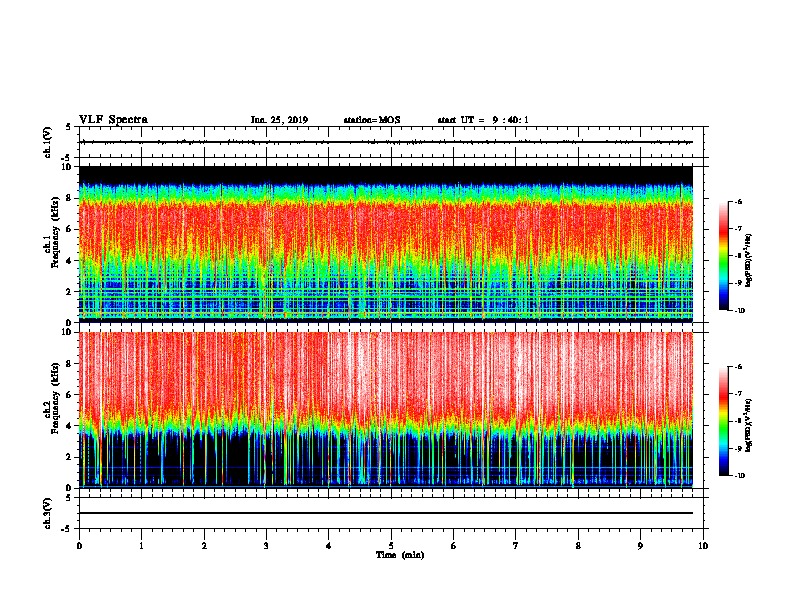
Task: Select the date text "Jan. 25, 2019"
Action: 279,120
